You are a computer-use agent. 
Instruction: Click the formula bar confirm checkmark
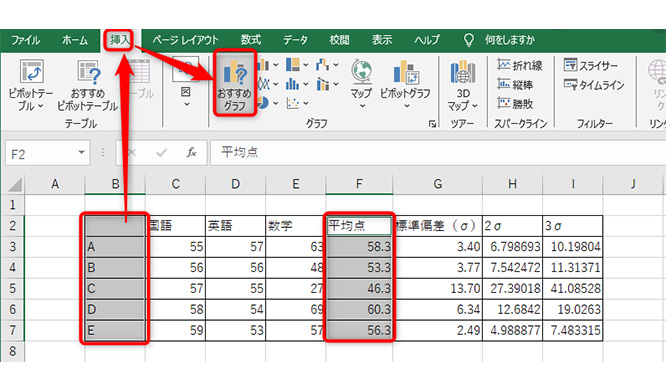(x=162, y=152)
